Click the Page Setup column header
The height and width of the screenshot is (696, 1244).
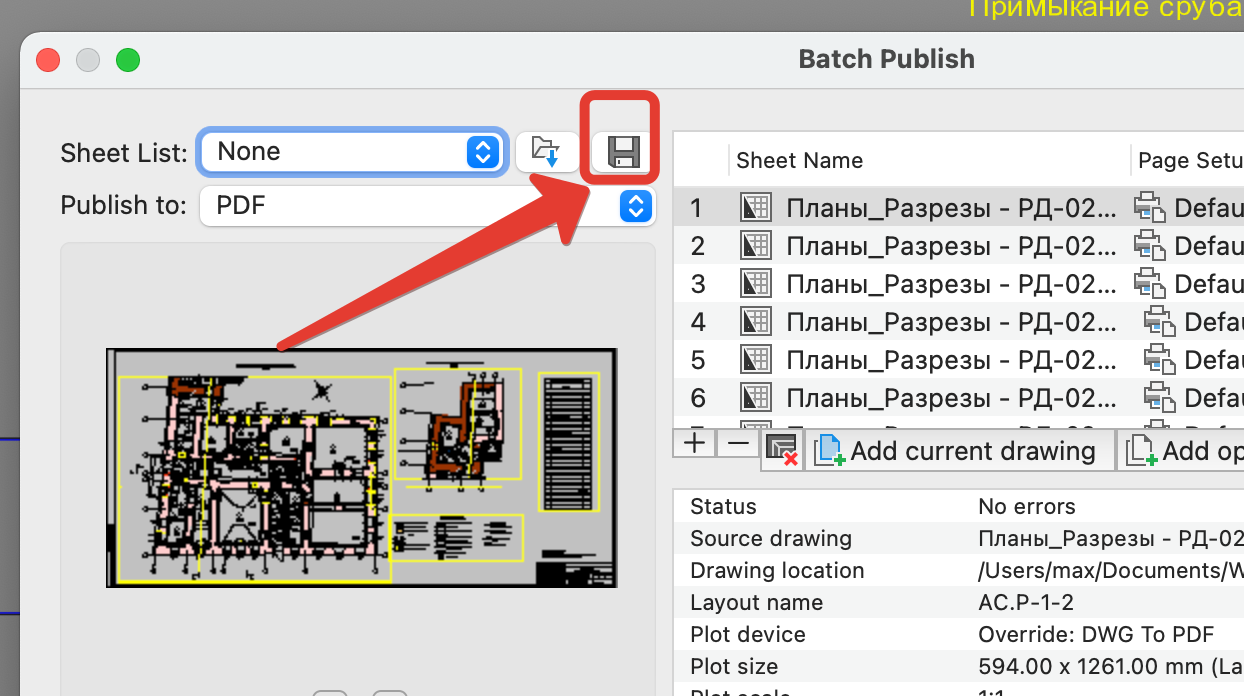pyautogui.click(x=1190, y=160)
